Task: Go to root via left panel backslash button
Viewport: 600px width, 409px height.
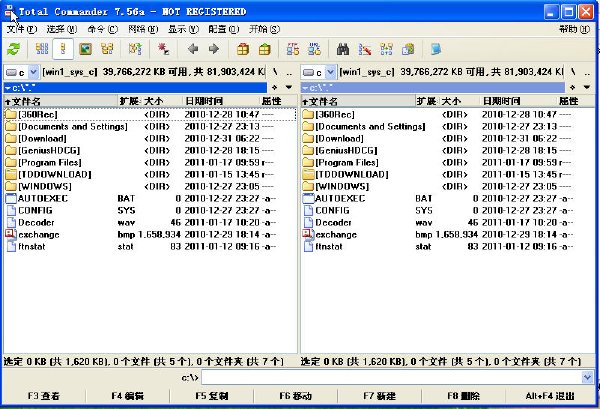Action: click(x=275, y=72)
